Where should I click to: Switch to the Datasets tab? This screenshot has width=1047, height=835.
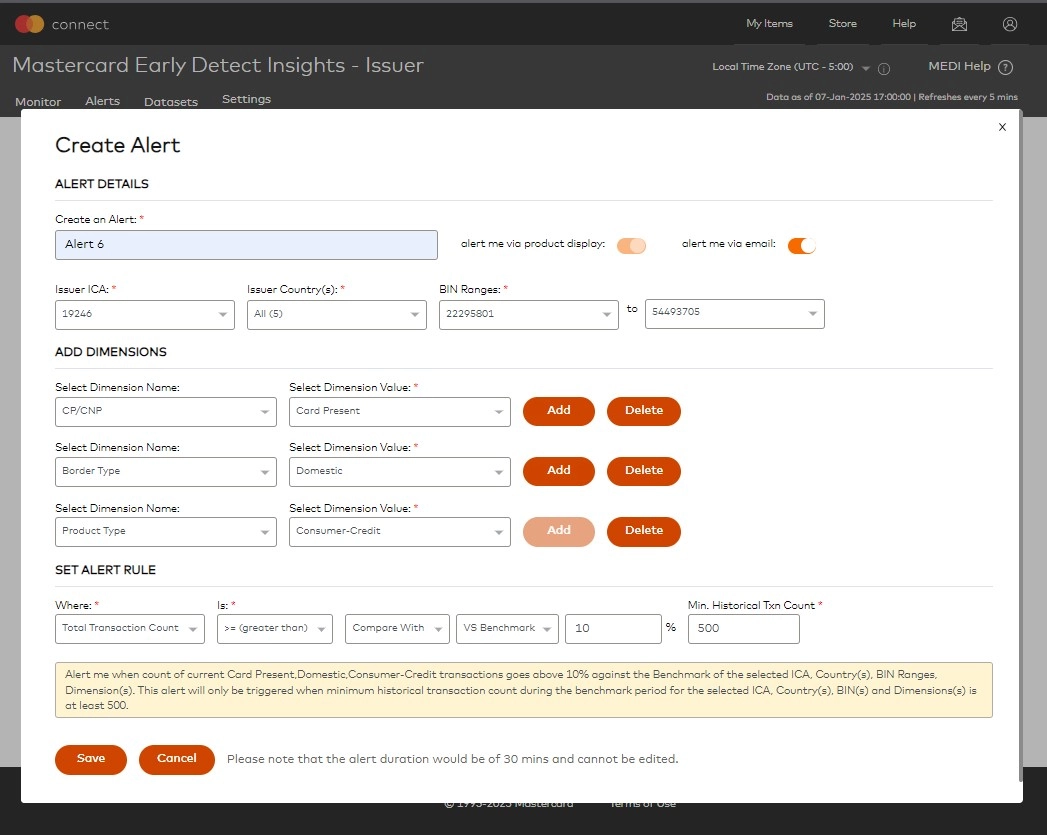pyautogui.click(x=169, y=101)
